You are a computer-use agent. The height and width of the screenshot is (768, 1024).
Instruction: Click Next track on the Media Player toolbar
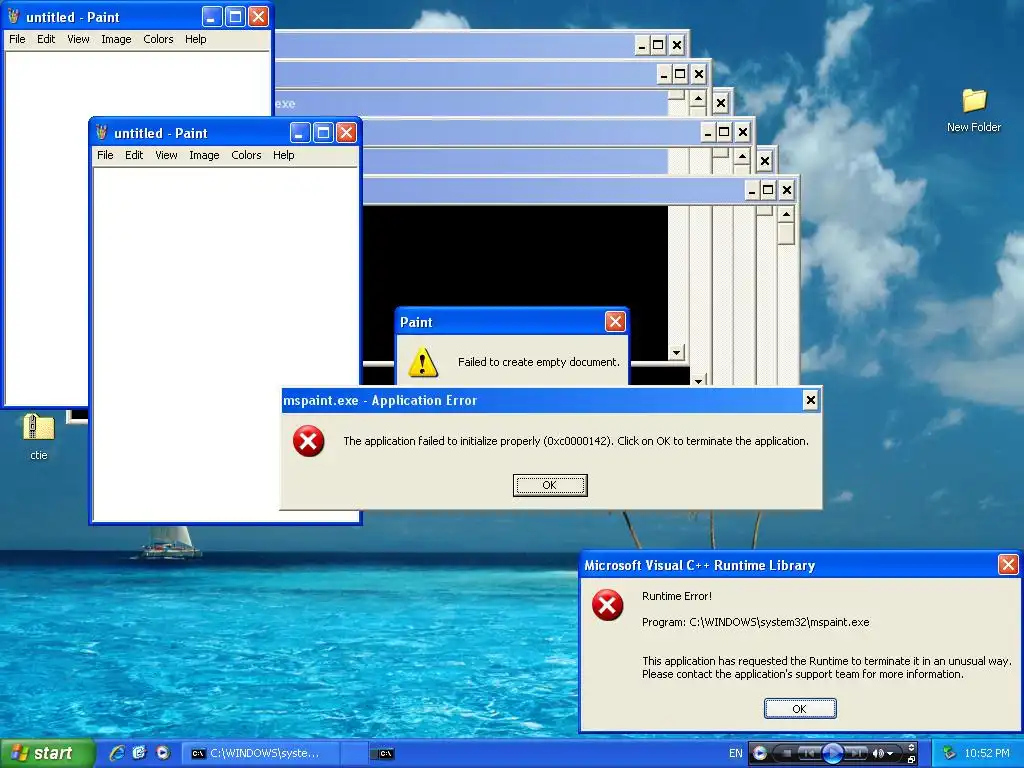tap(857, 753)
